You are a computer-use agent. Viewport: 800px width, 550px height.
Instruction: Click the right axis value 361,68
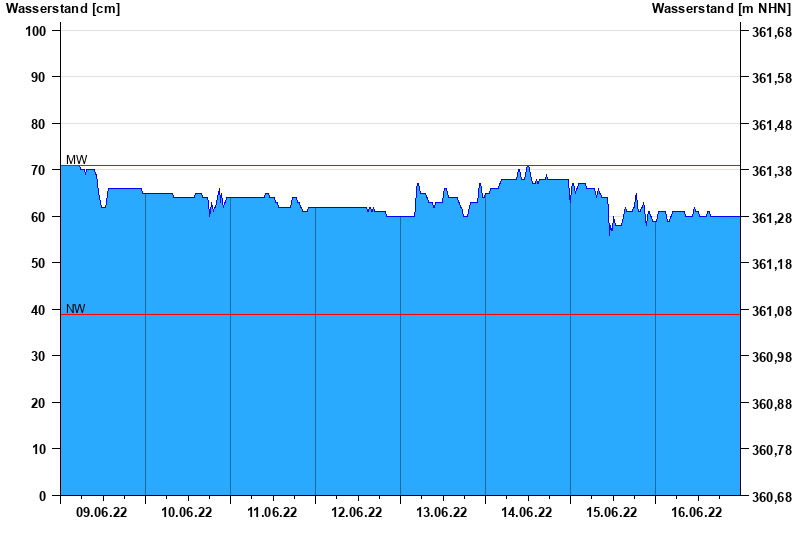772,32
